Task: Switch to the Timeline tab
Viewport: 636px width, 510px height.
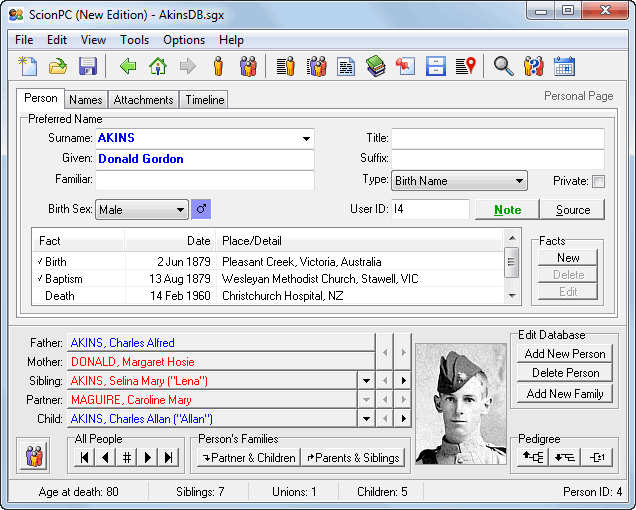Action: pyautogui.click(x=205, y=100)
